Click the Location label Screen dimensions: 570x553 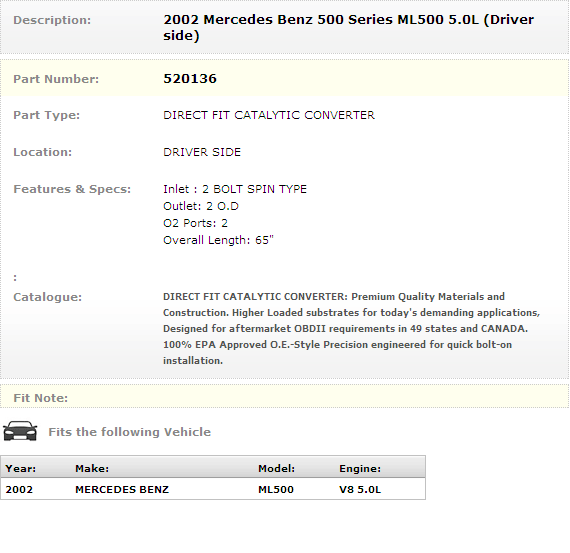43,152
